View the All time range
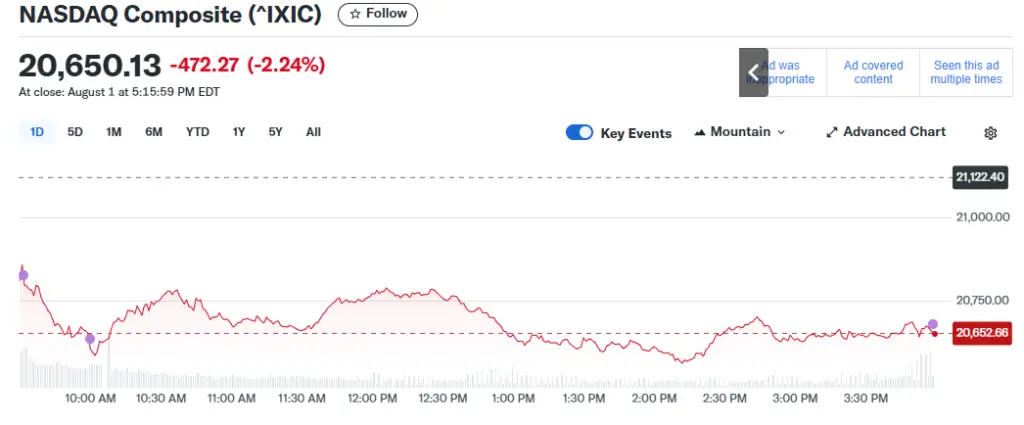Image resolution: width=1024 pixels, height=425 pixels. [x=313, y=131]
